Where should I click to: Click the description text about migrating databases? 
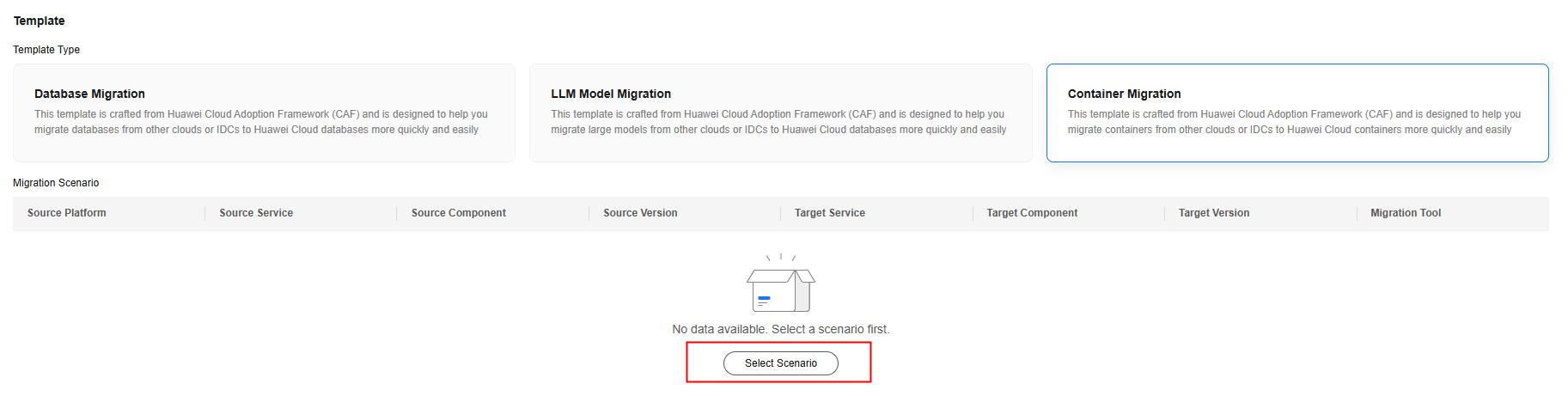pyautogui.click(x=261, y=122)
